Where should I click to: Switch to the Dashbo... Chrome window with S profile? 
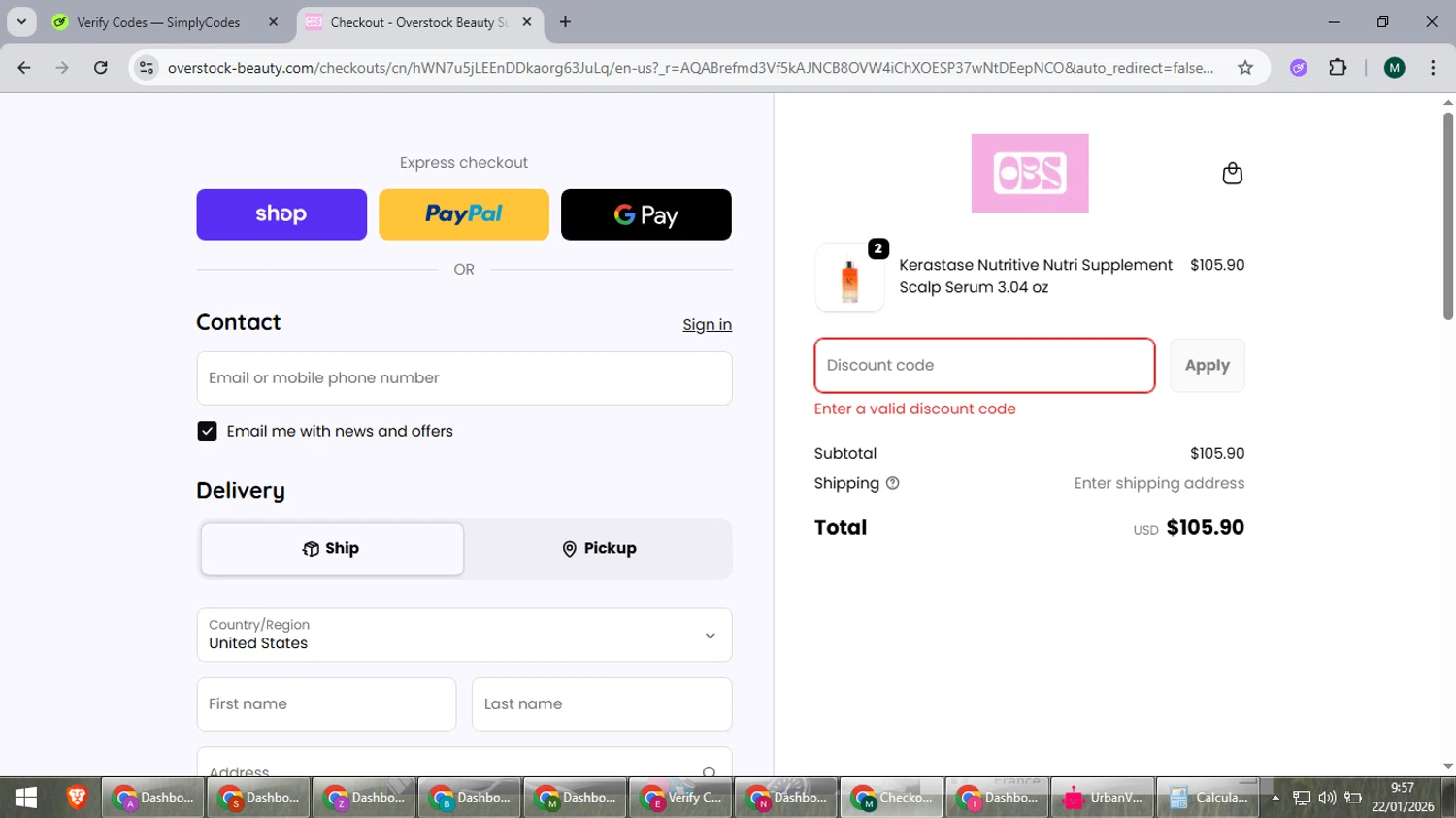tap(258, 798)
